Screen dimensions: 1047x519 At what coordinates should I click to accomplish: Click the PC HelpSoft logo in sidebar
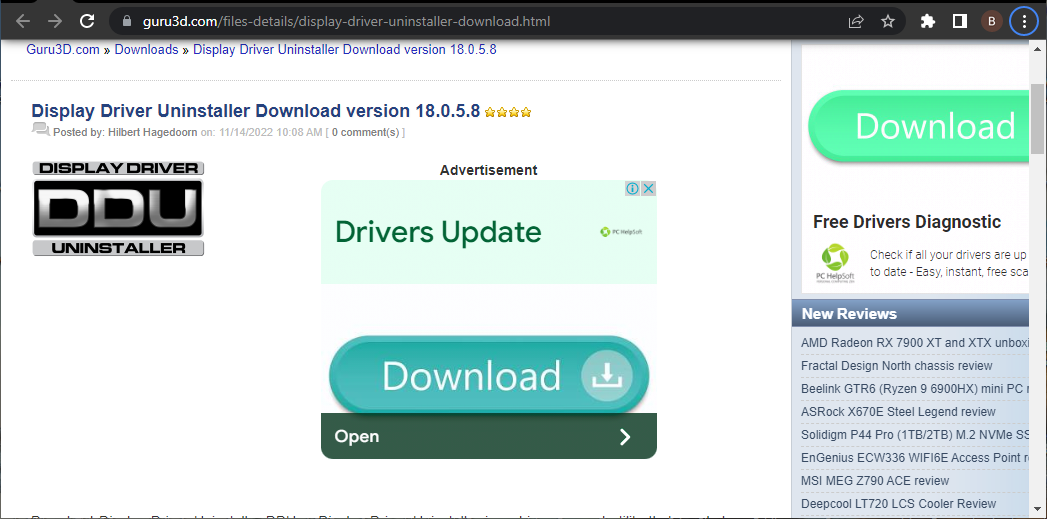pos(835,264)
